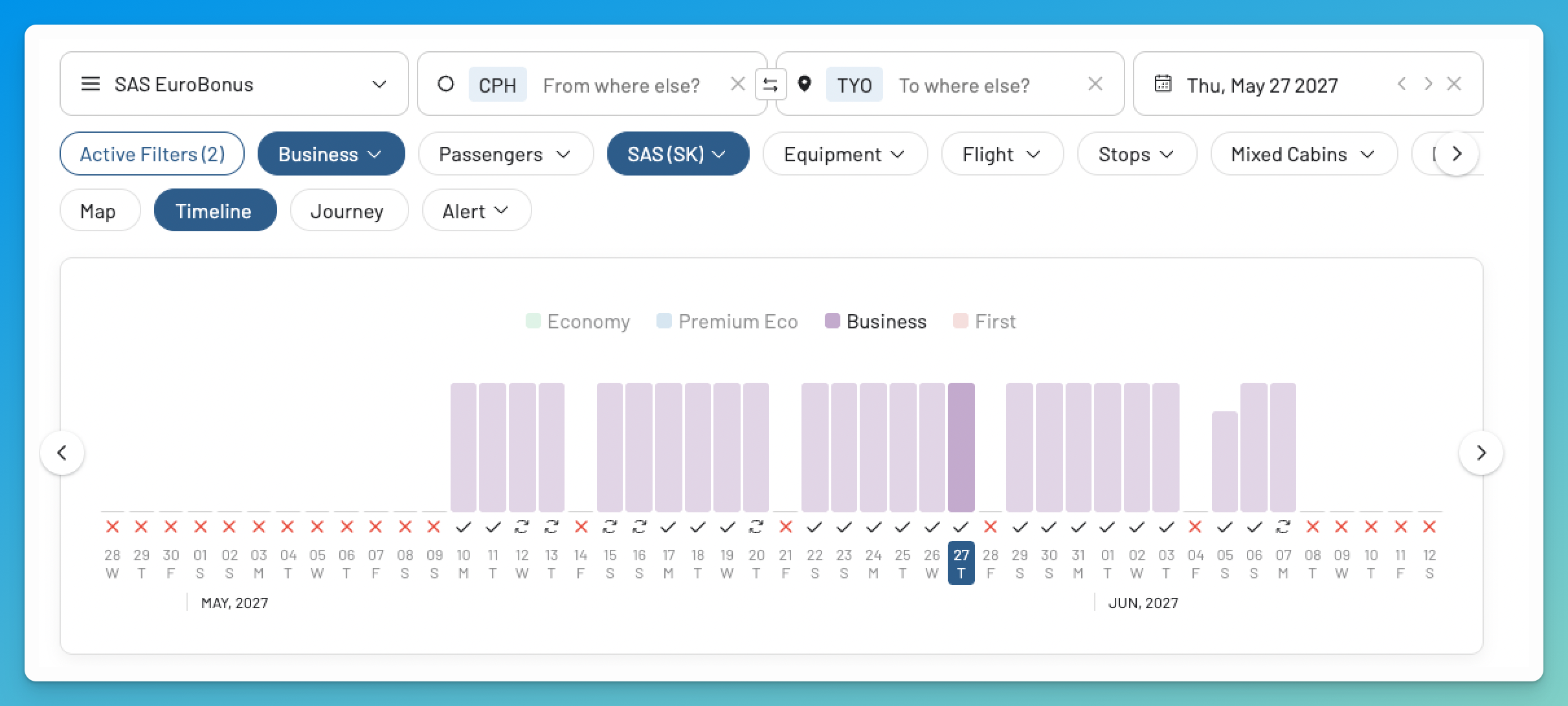This screenshot has height=706, width=1568.
Task: Open the Mixed Cabins filter dropdown
Action: tap(1304, 154)
